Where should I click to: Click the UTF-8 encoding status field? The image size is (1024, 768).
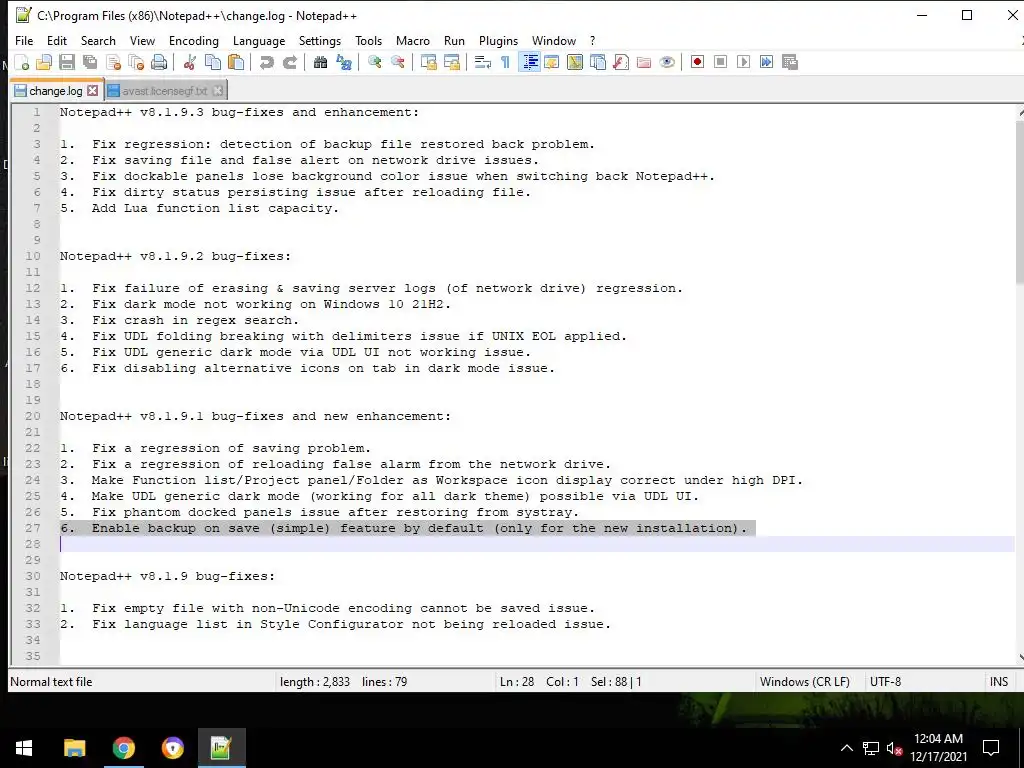coord(886,682)
